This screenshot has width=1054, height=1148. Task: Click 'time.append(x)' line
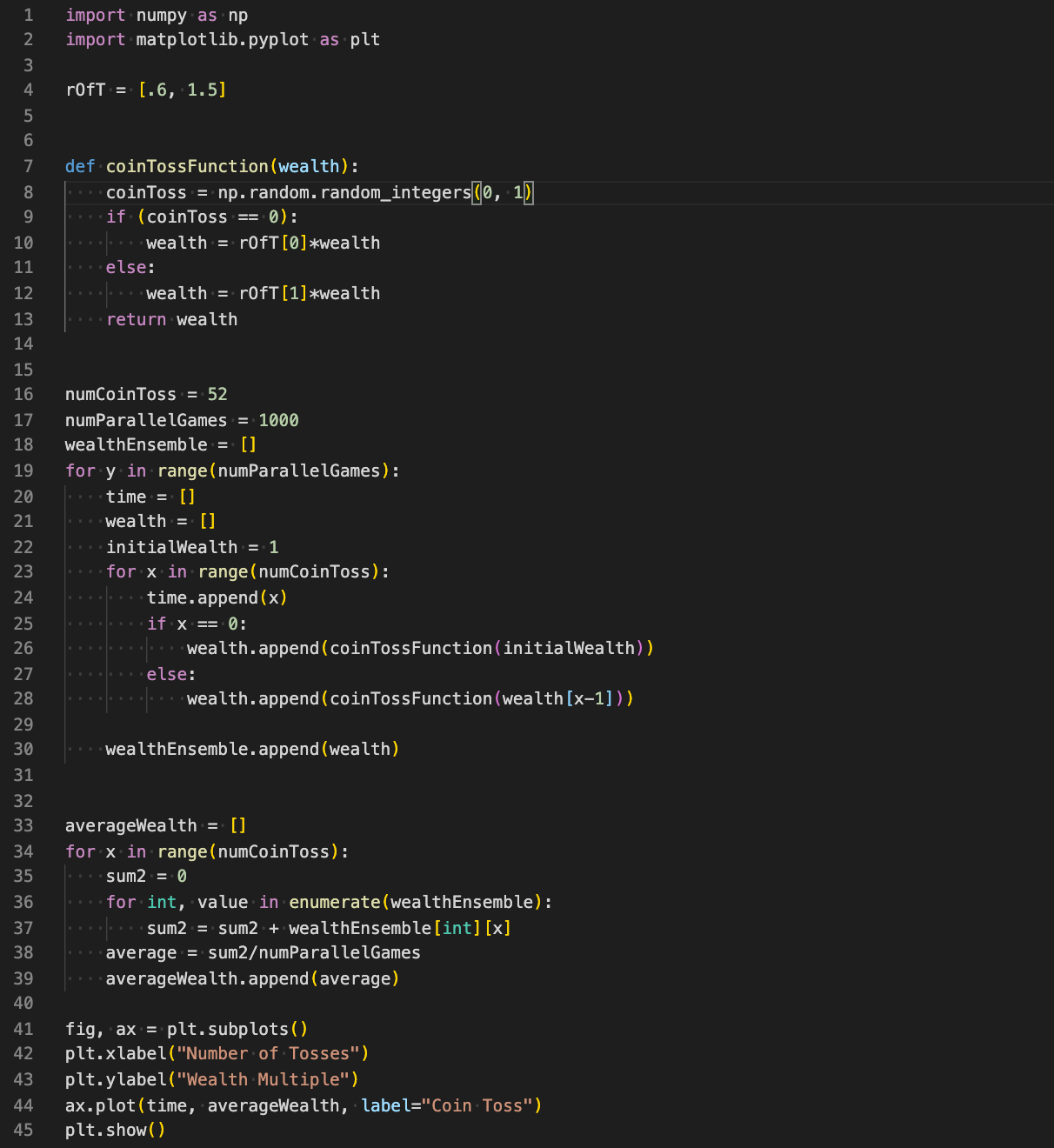click(x=217, y=597)
